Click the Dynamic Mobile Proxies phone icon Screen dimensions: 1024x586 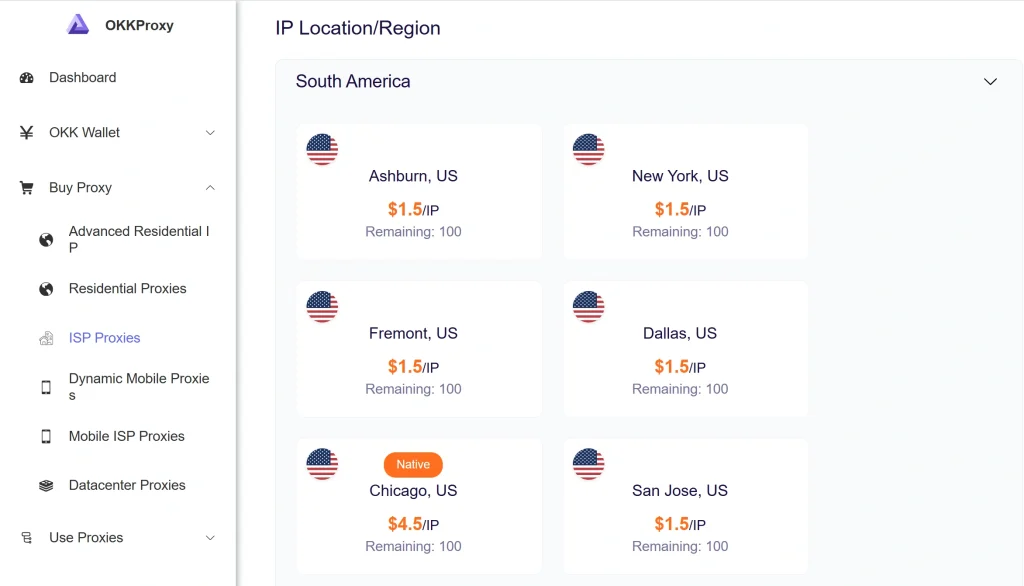point(46,386)
